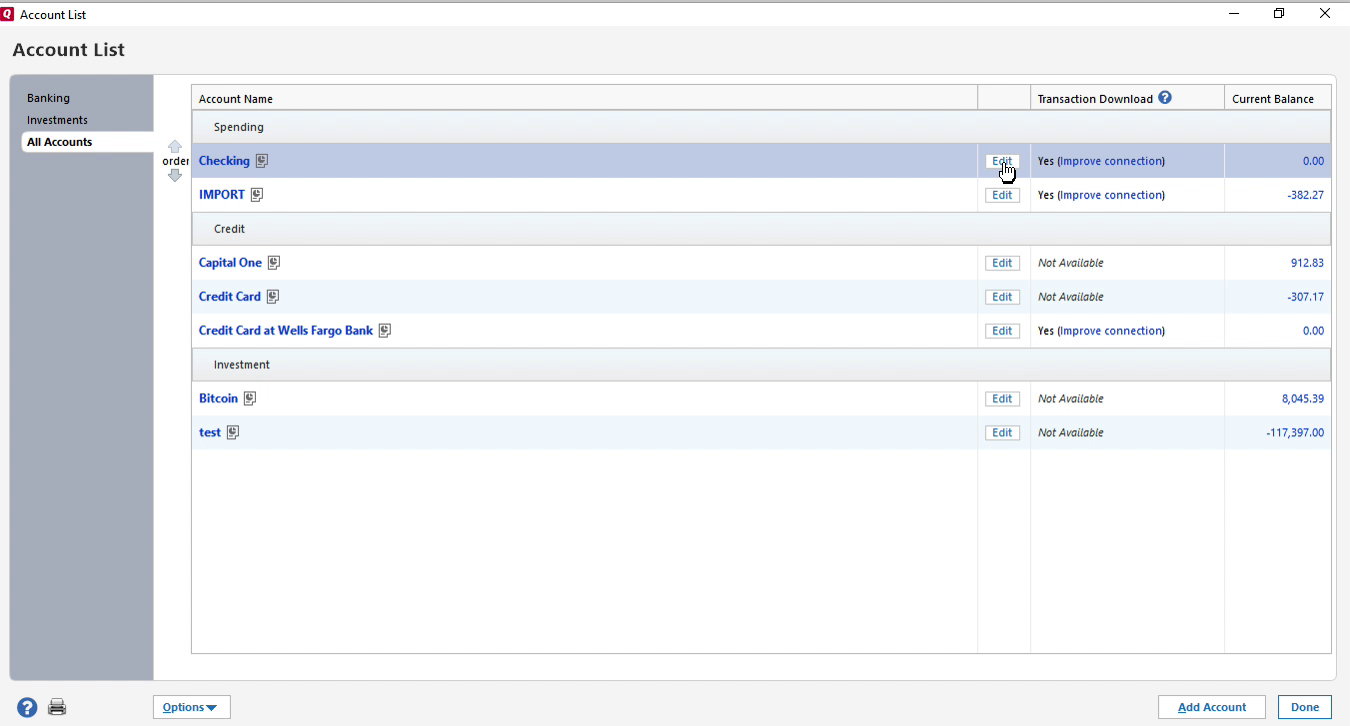Open the Bitcoin account link
1350x726 pixels.
[x=218, y=399]
